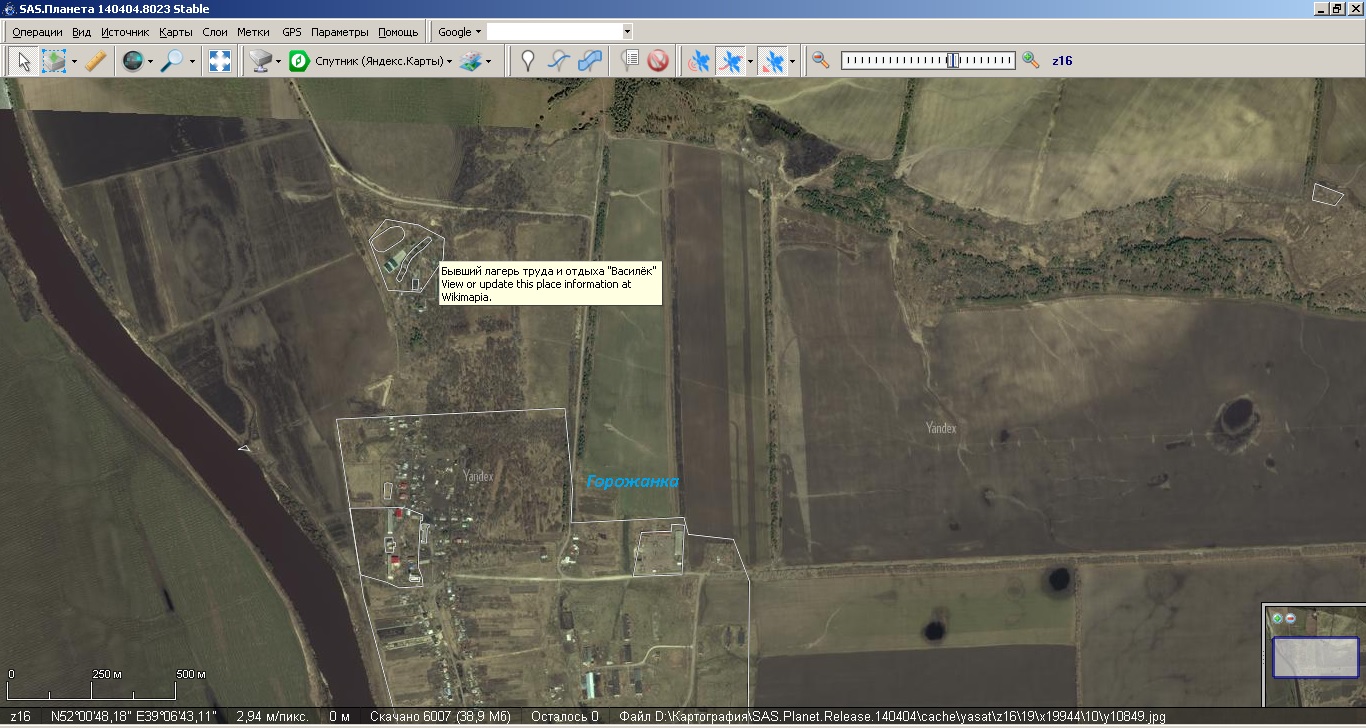Click the minimap blue viewport rectangle
This screenshot has width=1366, height=728.
point(1315,657)
